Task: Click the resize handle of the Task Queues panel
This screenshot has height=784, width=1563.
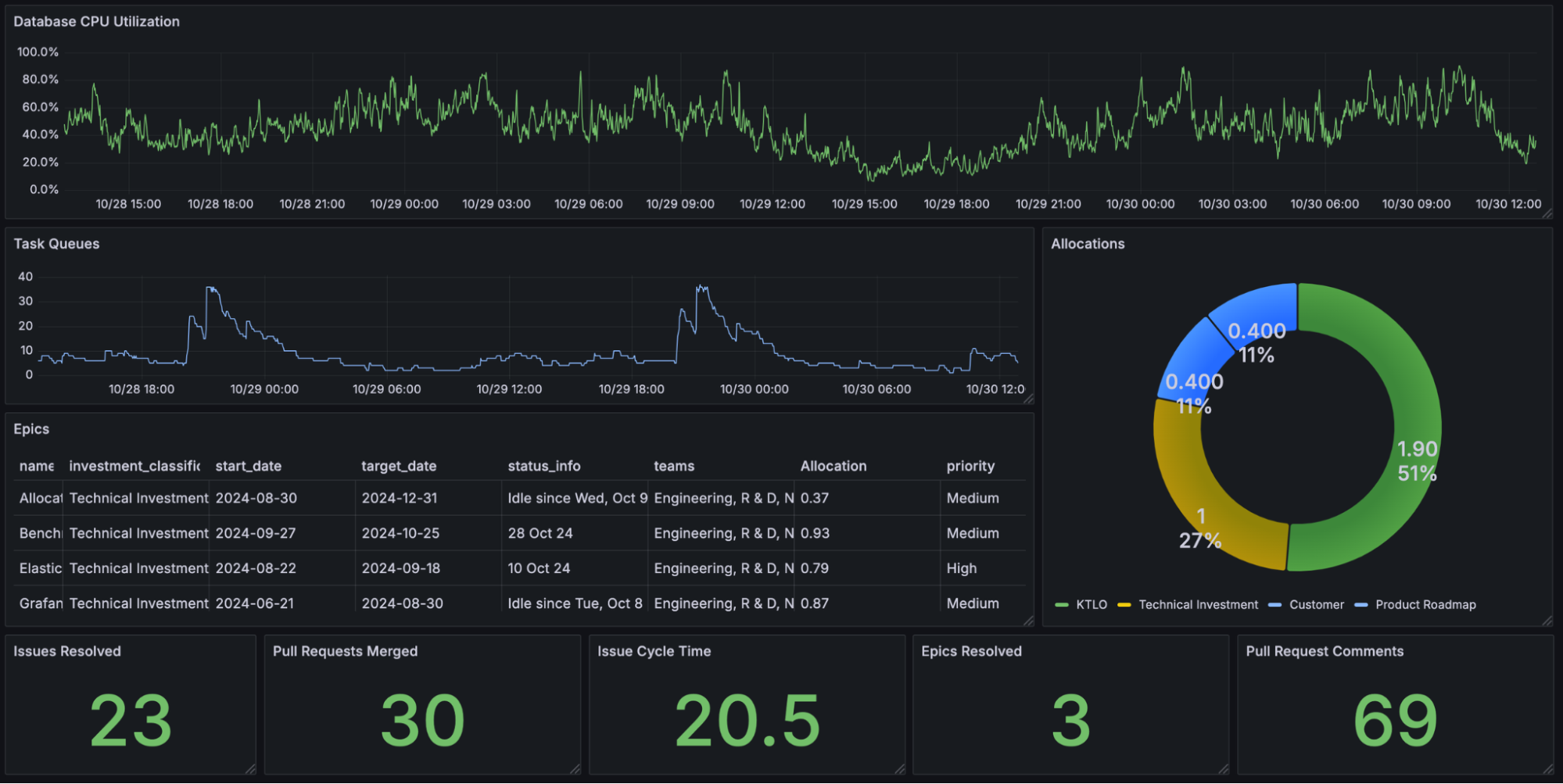Action: pos(1028,399)
